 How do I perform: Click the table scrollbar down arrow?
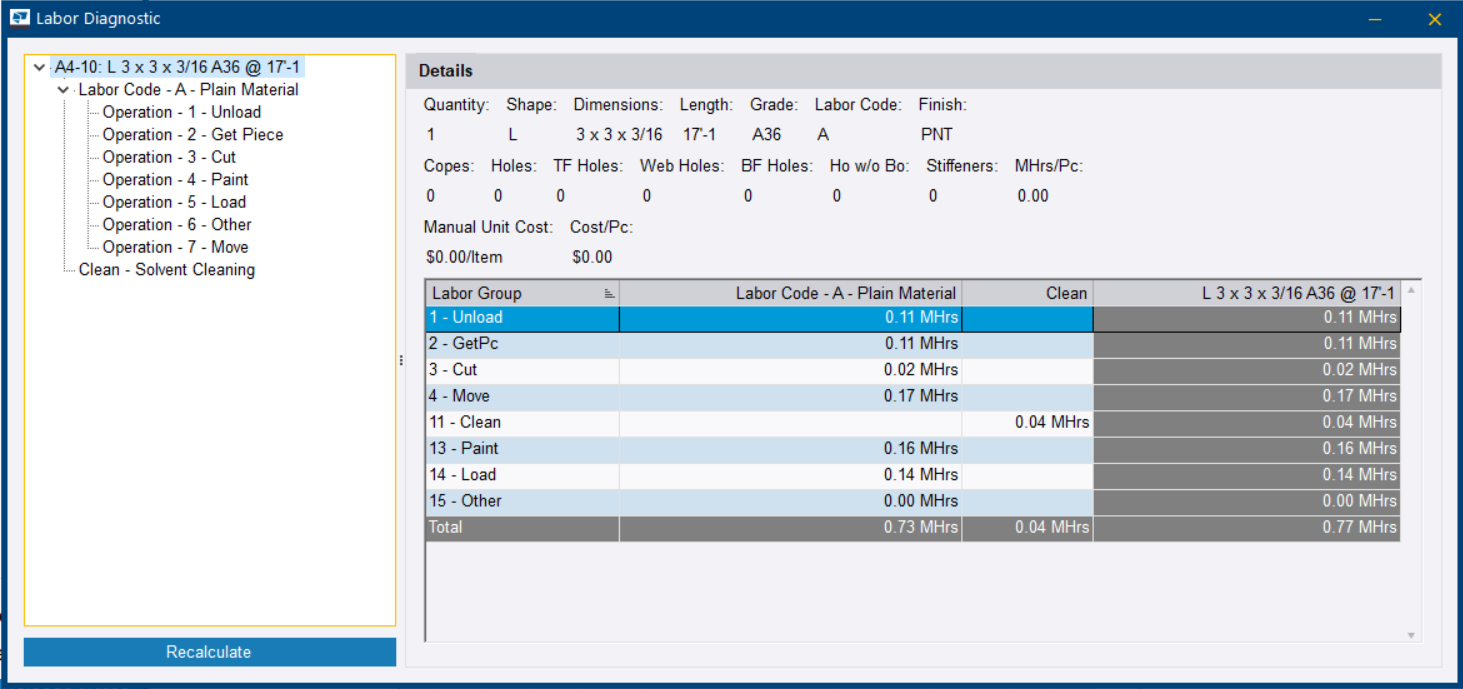point(1411,635)
